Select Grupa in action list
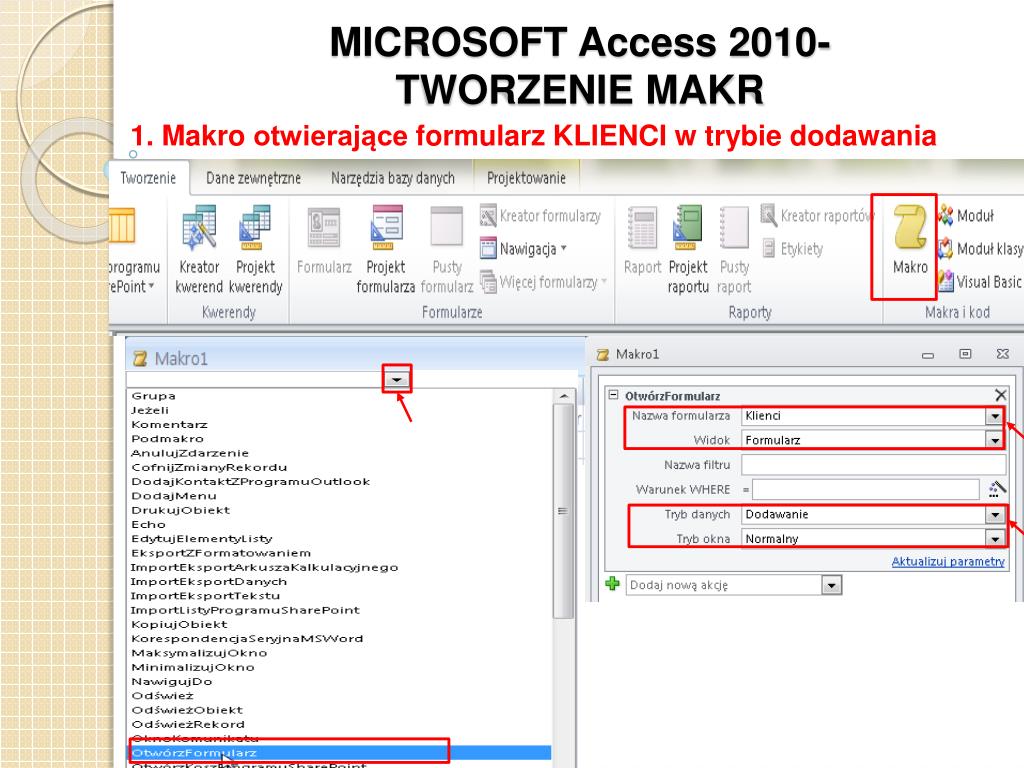The width and height of the screenshot is (1024, 768). point(153,396)
